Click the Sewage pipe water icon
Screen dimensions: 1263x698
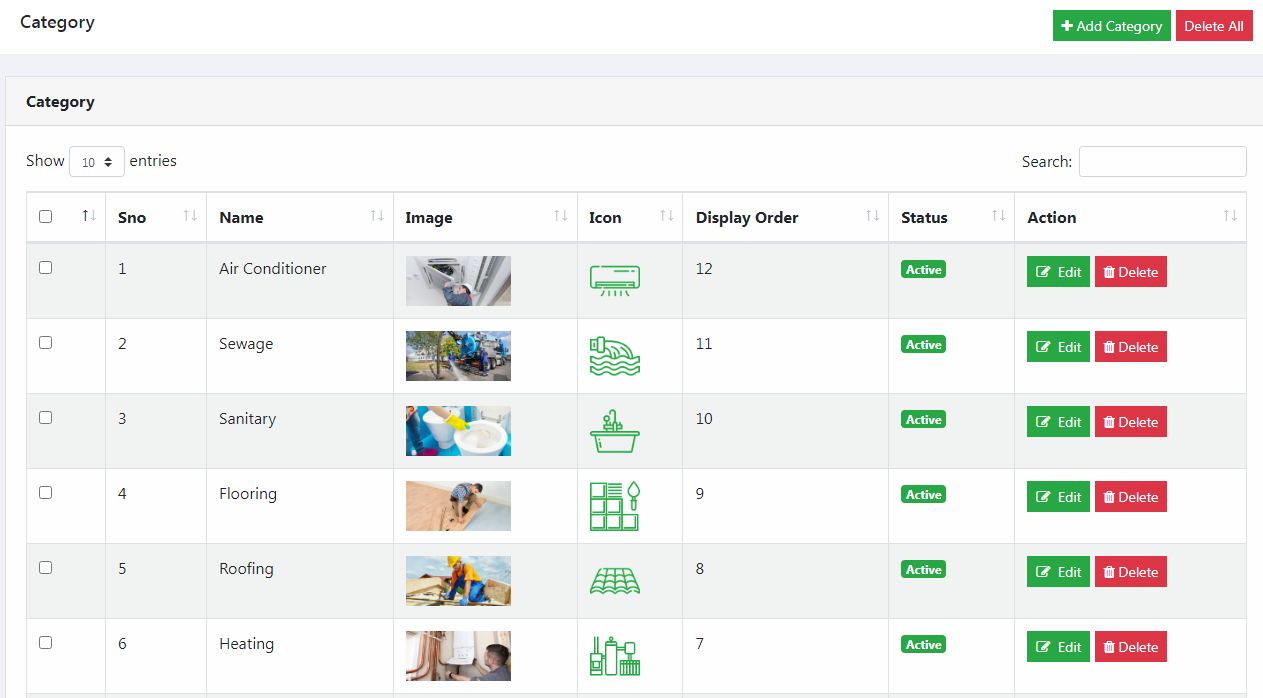(x=614, y=355)
